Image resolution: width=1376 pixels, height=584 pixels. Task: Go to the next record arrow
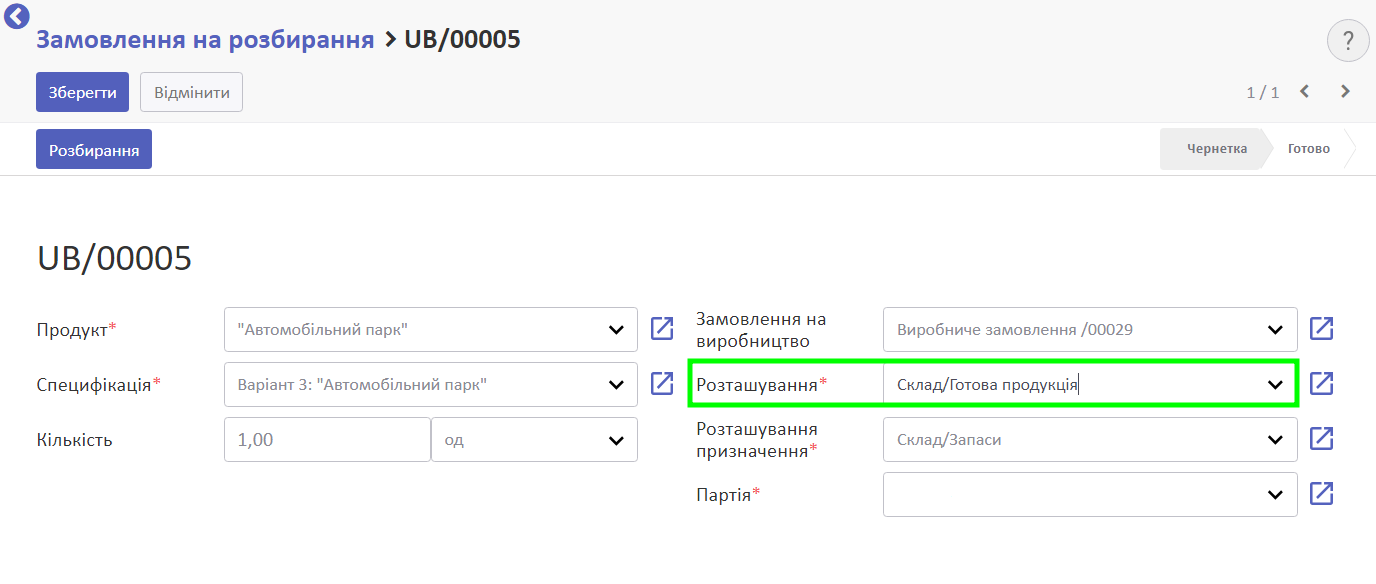[x=1345, y=92]
